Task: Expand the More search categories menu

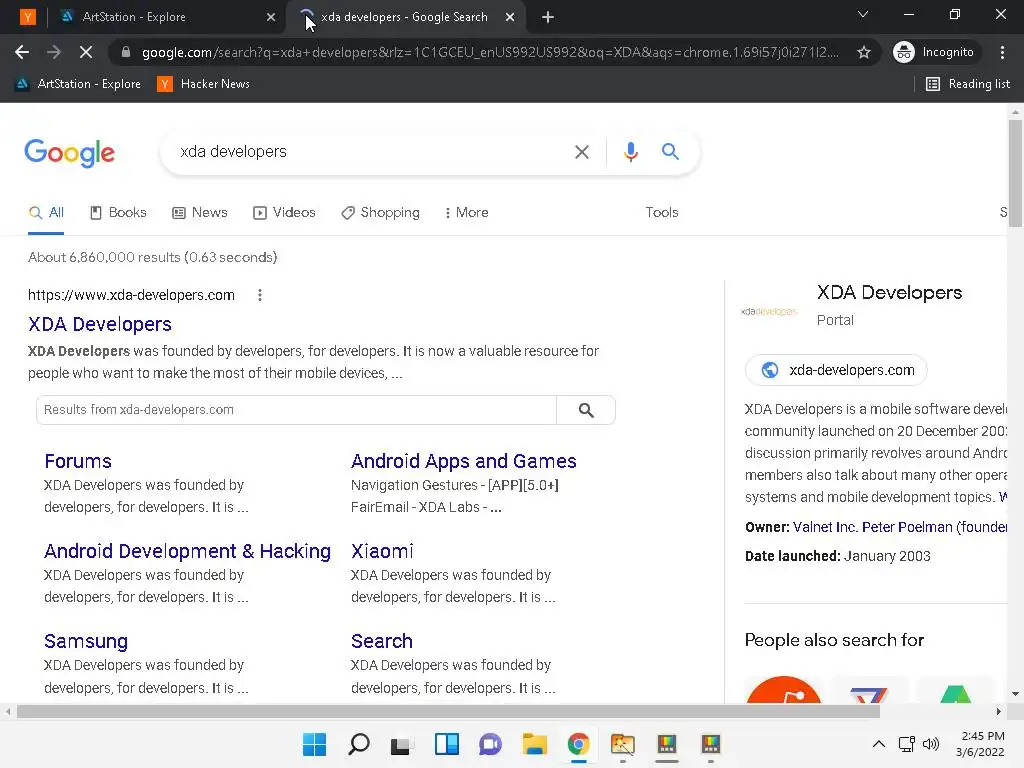Action: (x=466, y=212)
